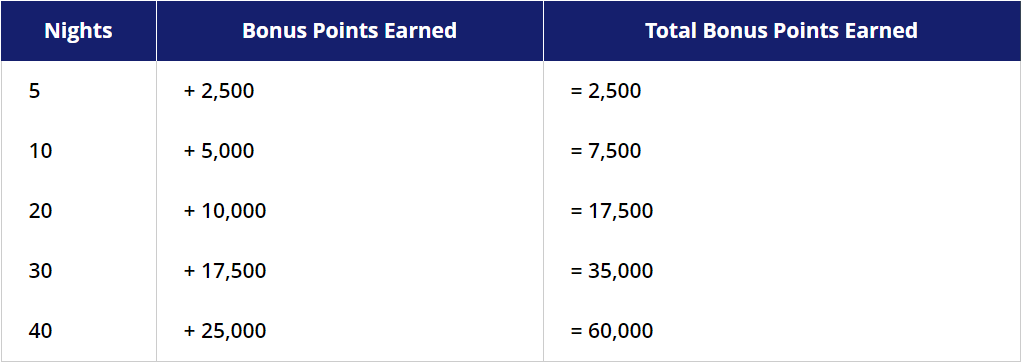Image resolution: width=1023 pixels, height=363 pixels.
Task: Click the = 60,000 total value
Action: 611,330
